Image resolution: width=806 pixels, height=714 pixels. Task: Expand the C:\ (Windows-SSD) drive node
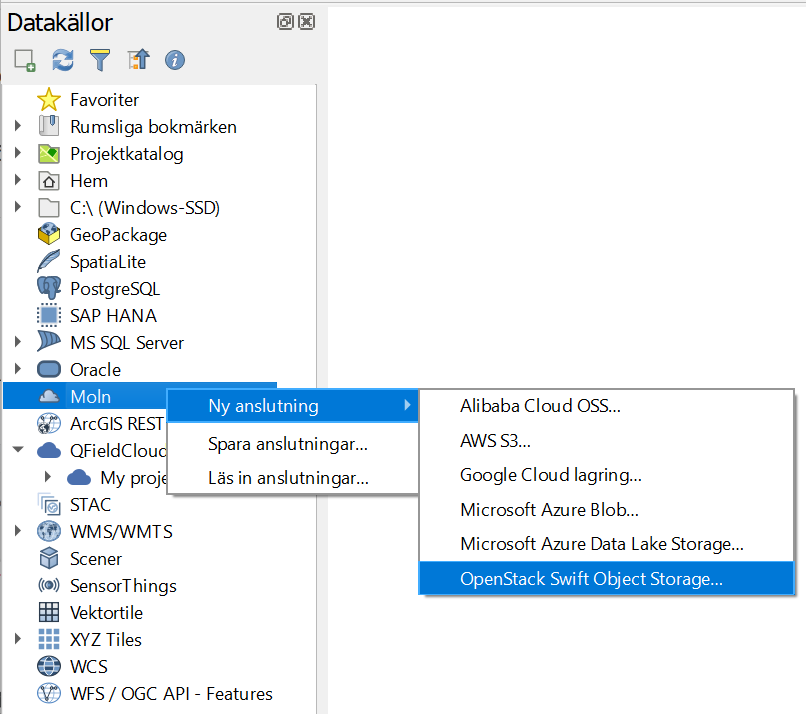click(x=18, y=207)
